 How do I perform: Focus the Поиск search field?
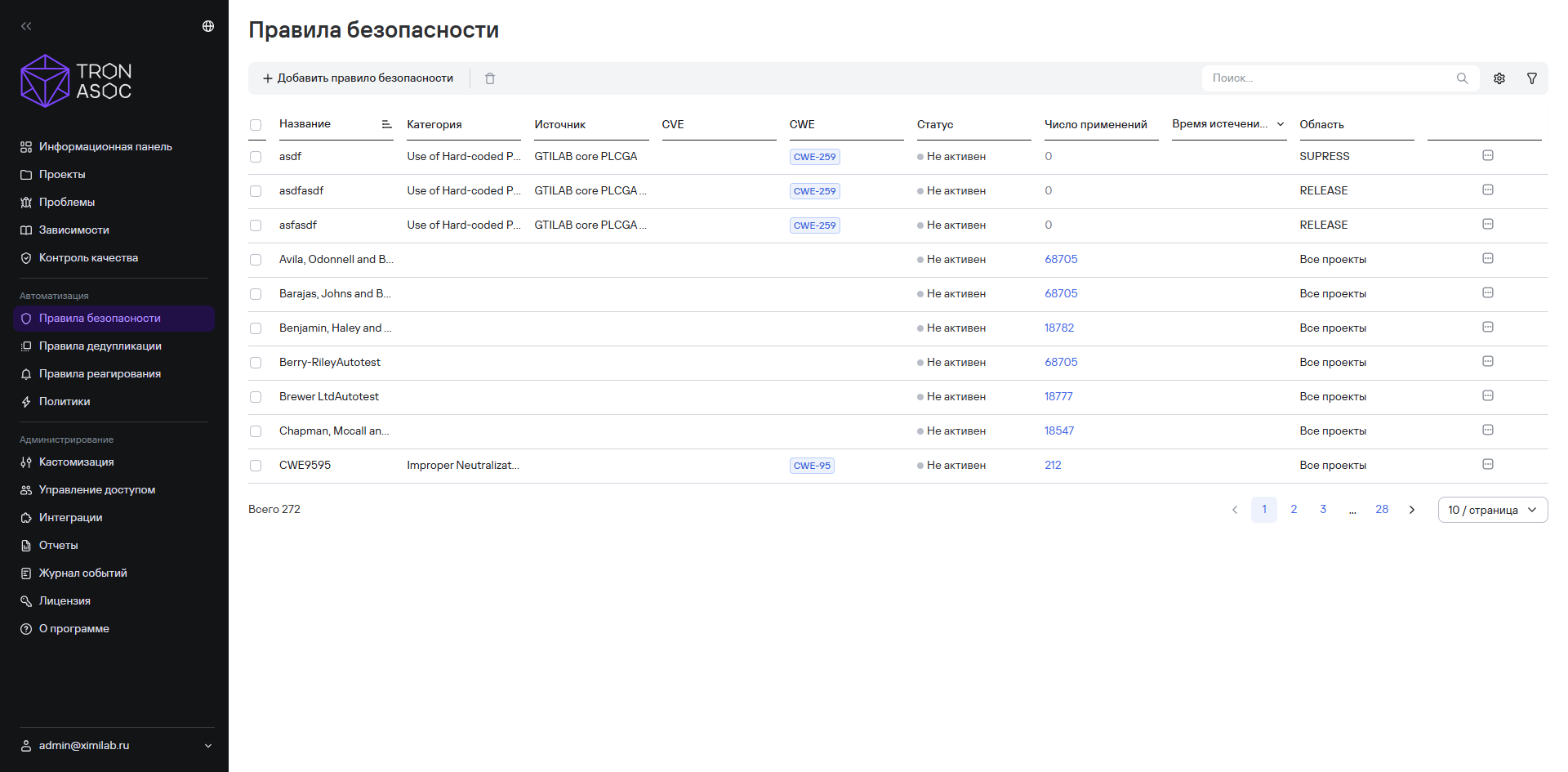pos(1331,78)
